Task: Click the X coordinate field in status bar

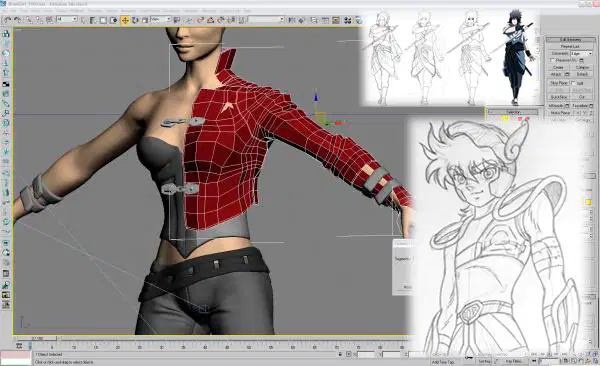Action: click(366, 355)
